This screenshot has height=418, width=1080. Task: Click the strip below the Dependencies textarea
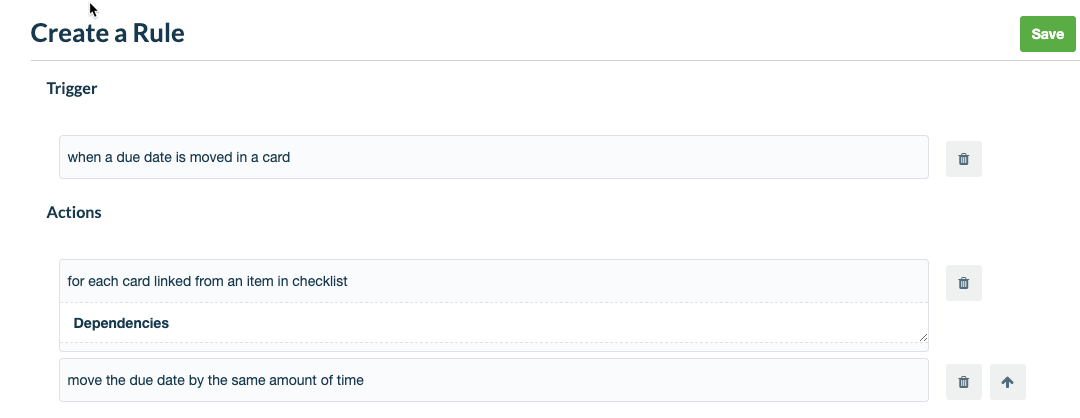[493, 347]
